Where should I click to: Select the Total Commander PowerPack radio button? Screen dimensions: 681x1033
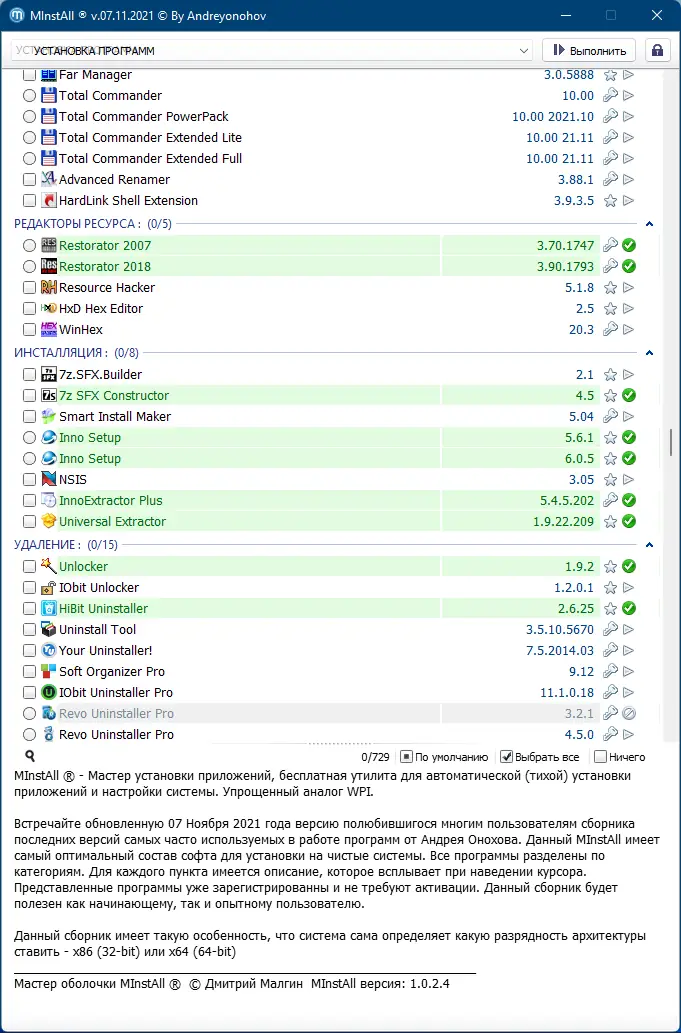tap(30, 117)
